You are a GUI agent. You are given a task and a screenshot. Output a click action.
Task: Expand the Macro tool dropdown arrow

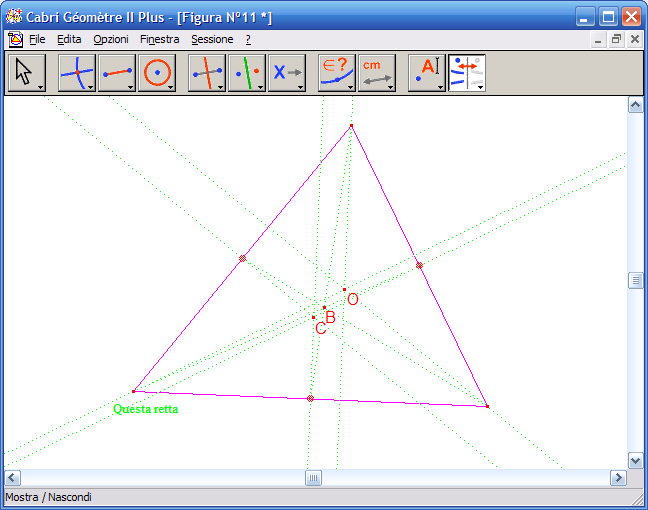click(300, 87)
